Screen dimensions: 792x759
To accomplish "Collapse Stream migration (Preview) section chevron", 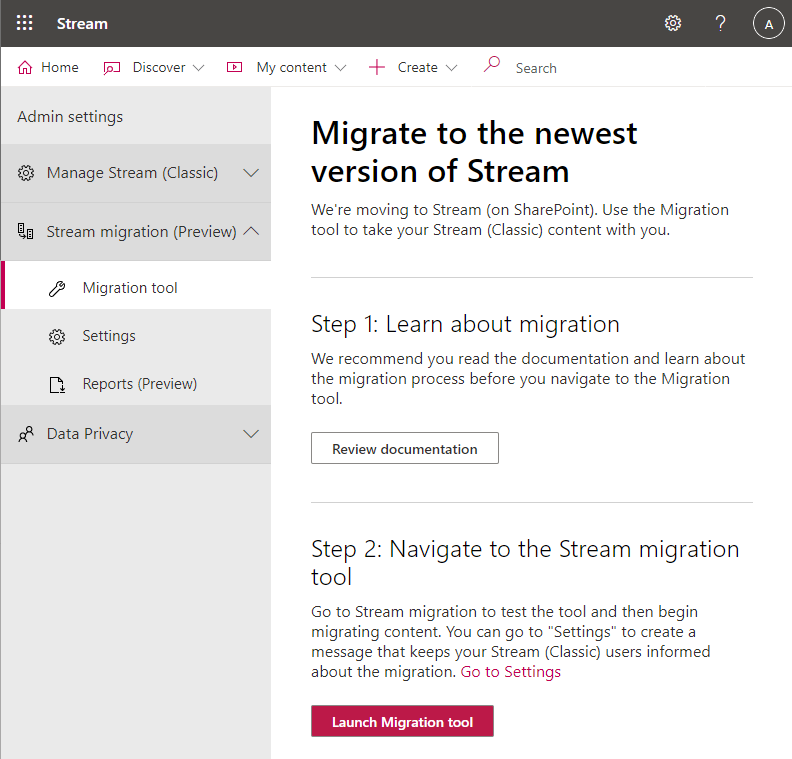I will tap(251, 231).
